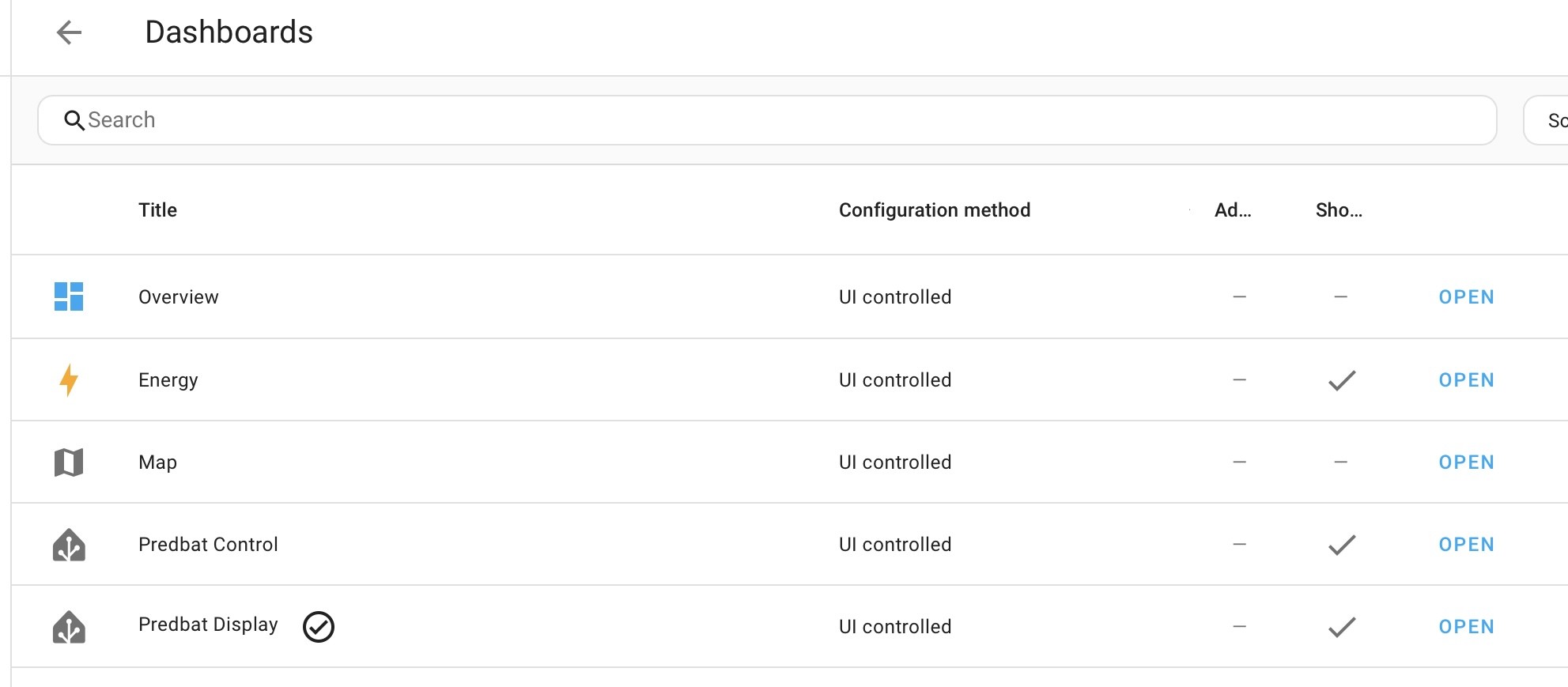Click the sidebar checkmark for Energy
The image size is (1568, 687).
(1342, 380)
